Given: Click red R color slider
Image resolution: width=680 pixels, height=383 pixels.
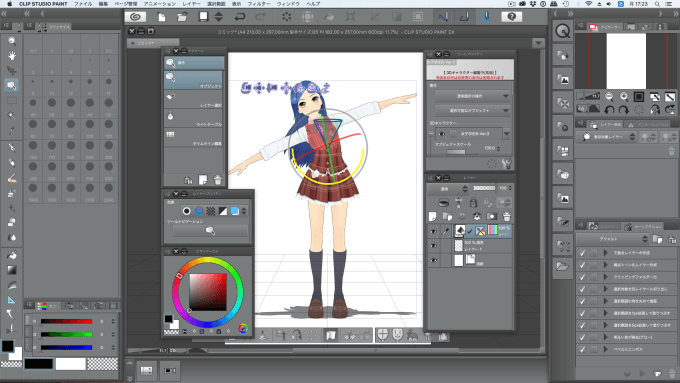Looking at the screenshot, I should [x=66, y=321].
